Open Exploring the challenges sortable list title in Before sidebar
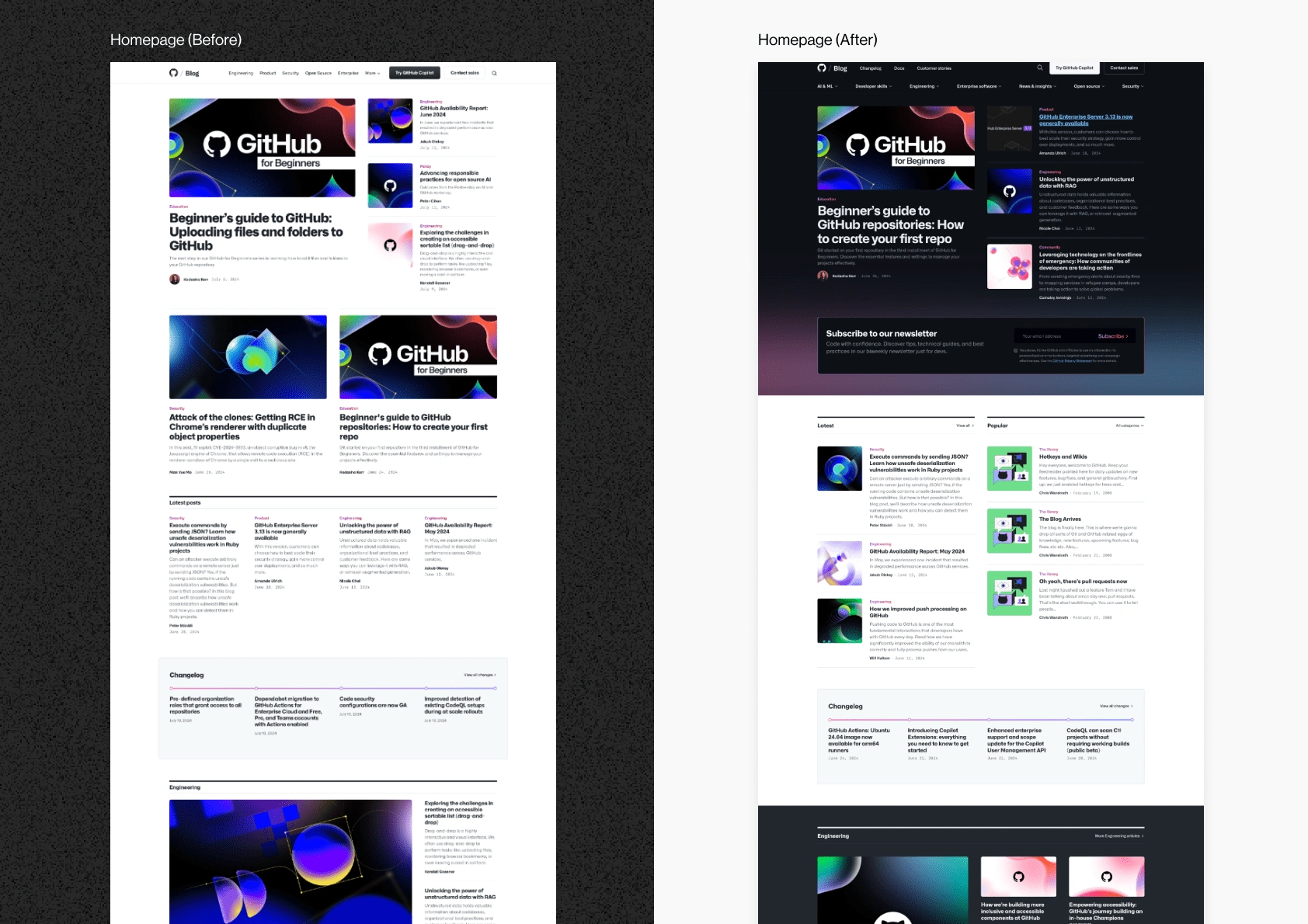1308x924 pixels. click(457, 238)
